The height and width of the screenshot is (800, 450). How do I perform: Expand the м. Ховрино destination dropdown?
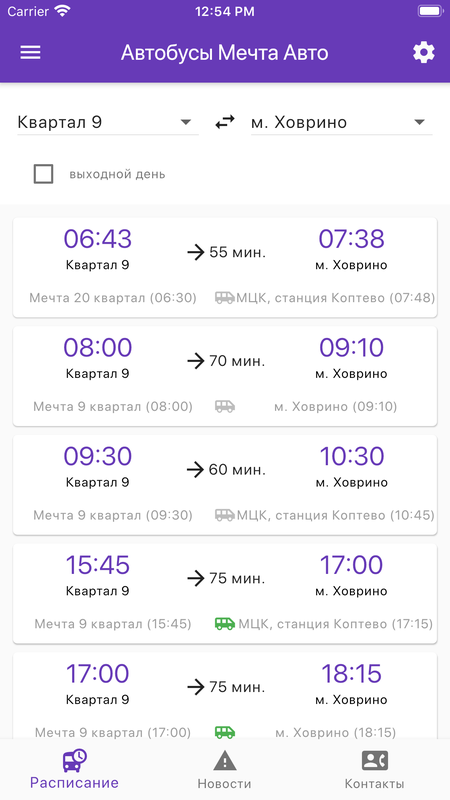click(x=341, y=122)
